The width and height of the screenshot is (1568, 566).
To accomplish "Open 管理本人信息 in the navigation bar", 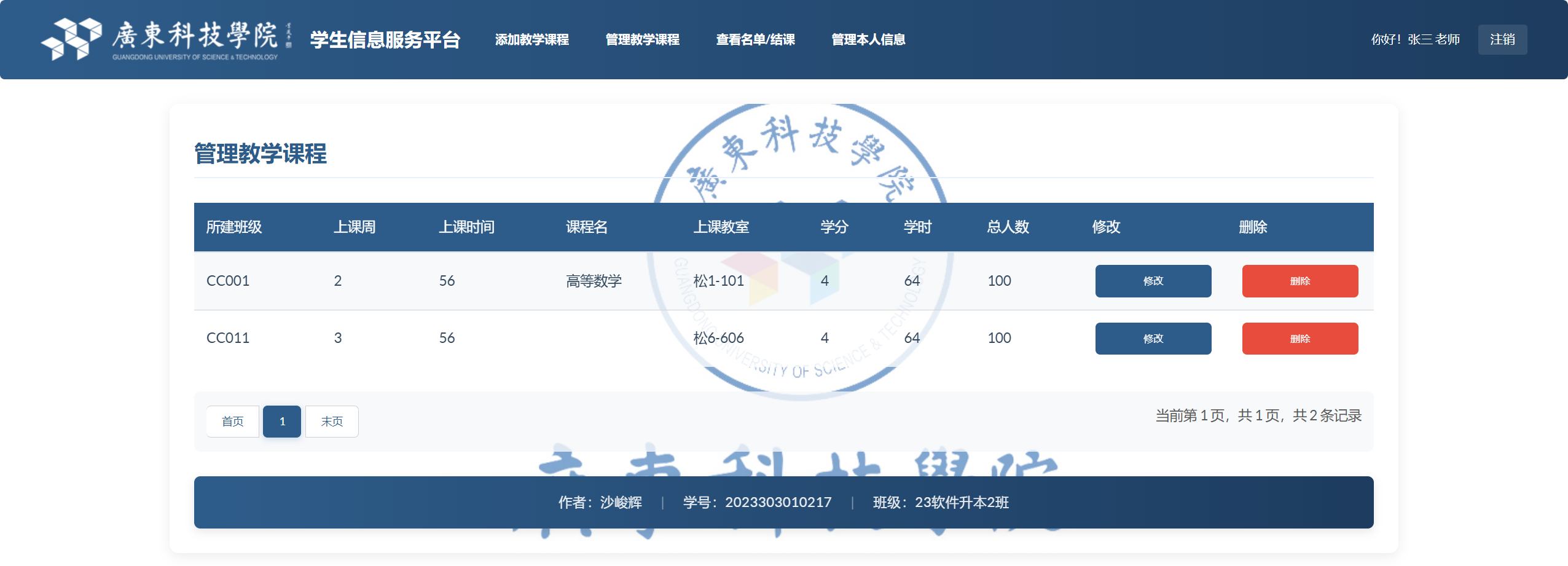I will pyautogui.click(x=868, y=39).
